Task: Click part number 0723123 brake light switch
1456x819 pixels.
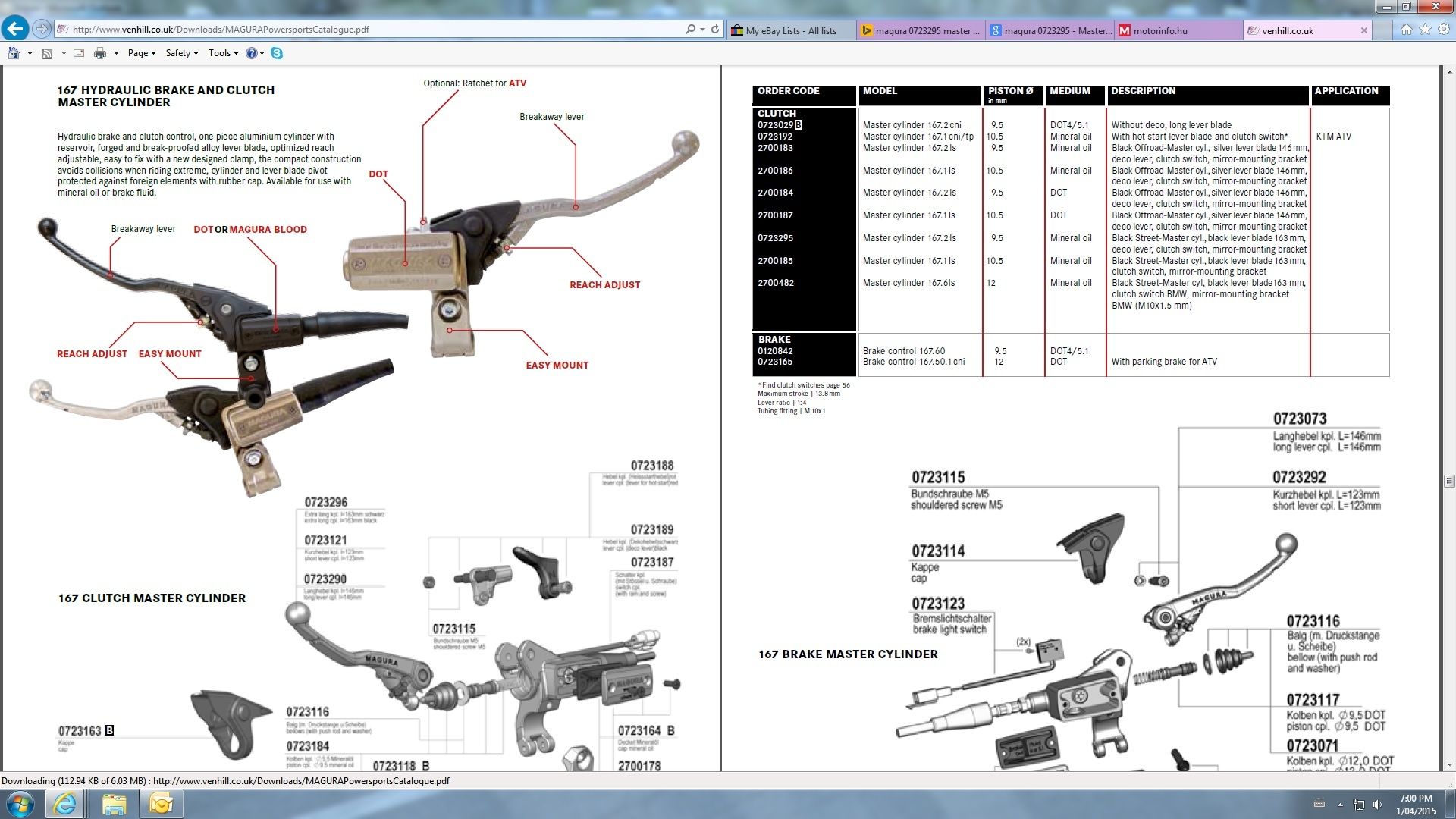Action: point(938,604)
